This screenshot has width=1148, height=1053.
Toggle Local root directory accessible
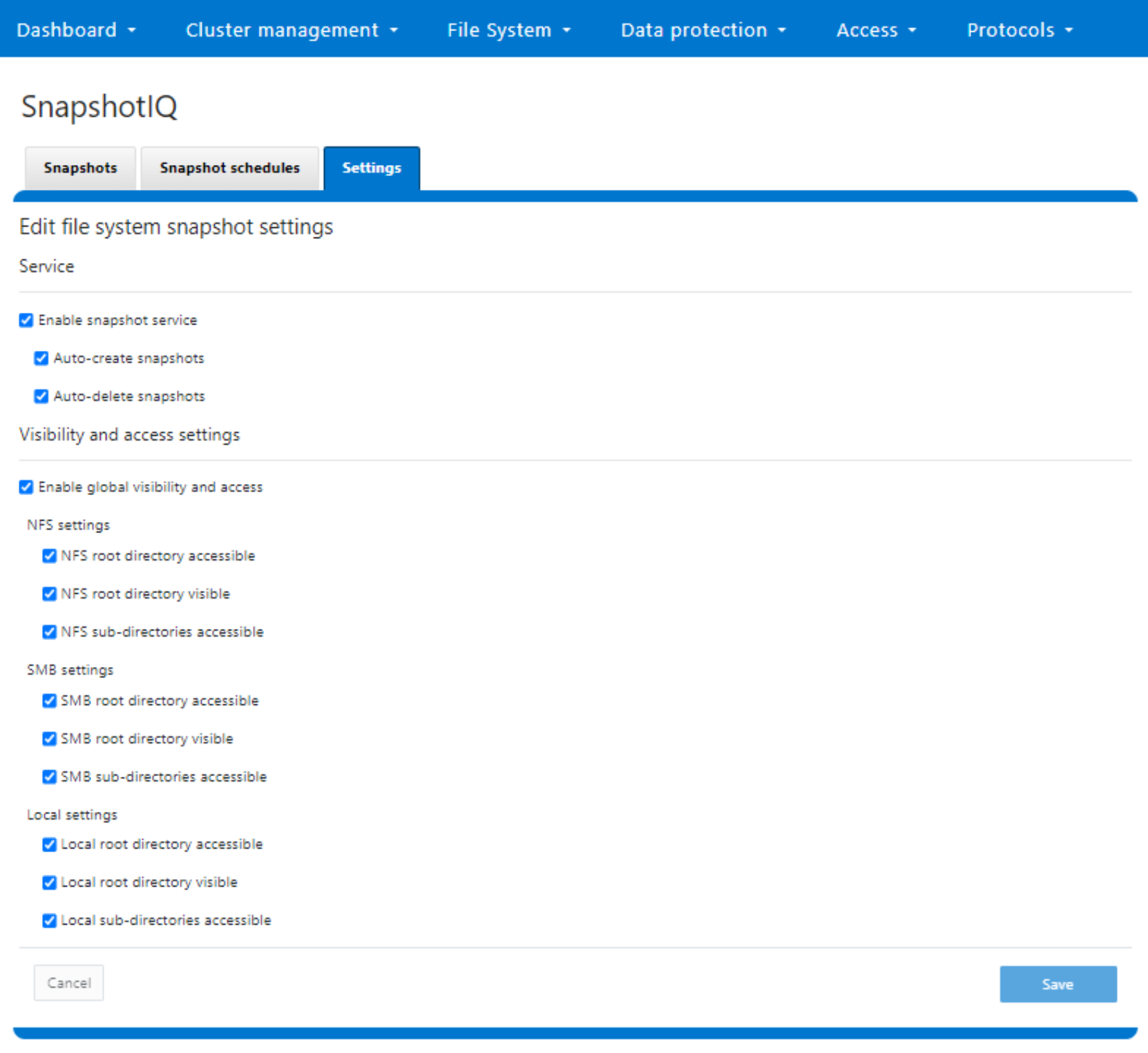point(49,844)
